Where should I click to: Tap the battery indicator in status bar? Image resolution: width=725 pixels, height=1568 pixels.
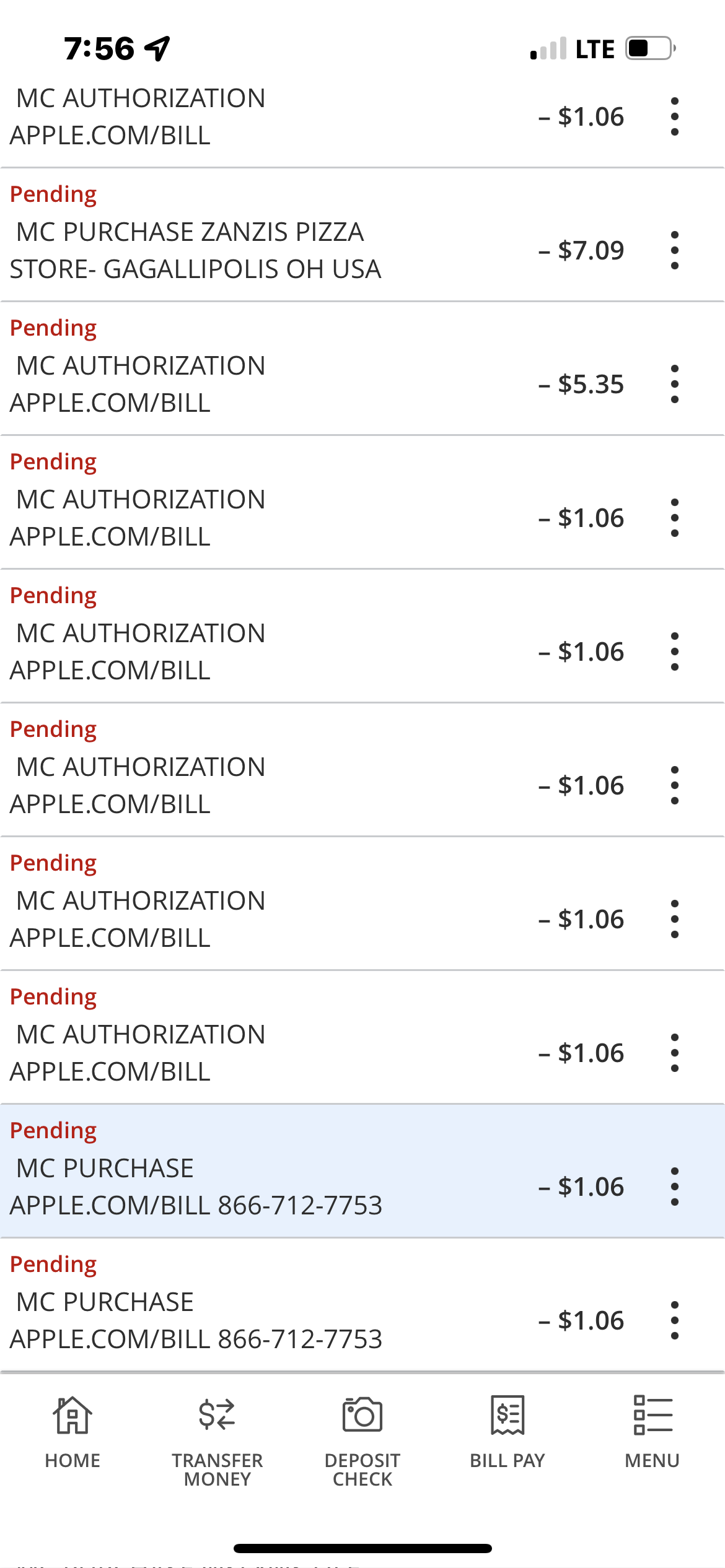coord(649,48)
